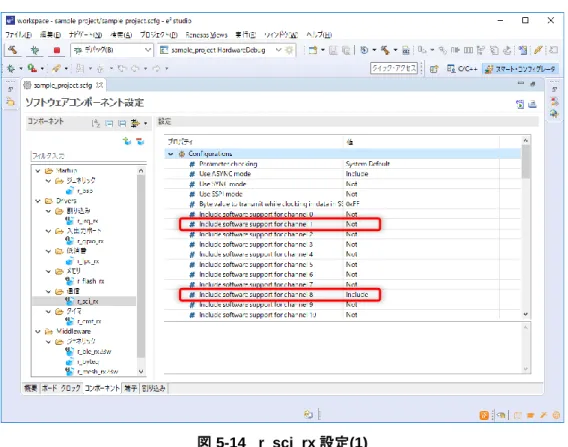This screenshot has width=568, height=447.
Task: Collapse the Startup tree node
Action: [x=38, y=170]
